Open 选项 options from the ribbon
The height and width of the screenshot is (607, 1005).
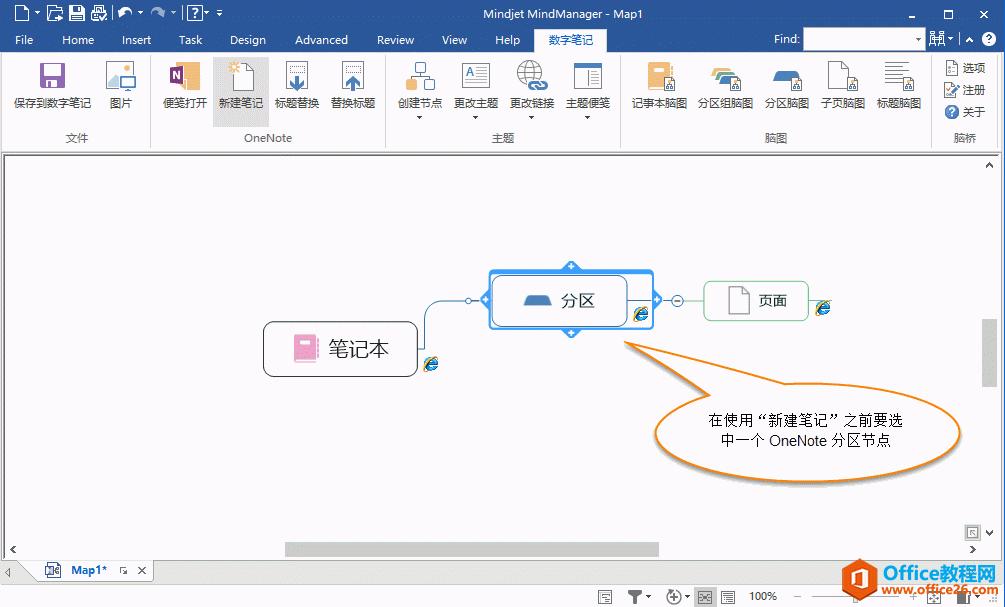[x=967, y=67]
